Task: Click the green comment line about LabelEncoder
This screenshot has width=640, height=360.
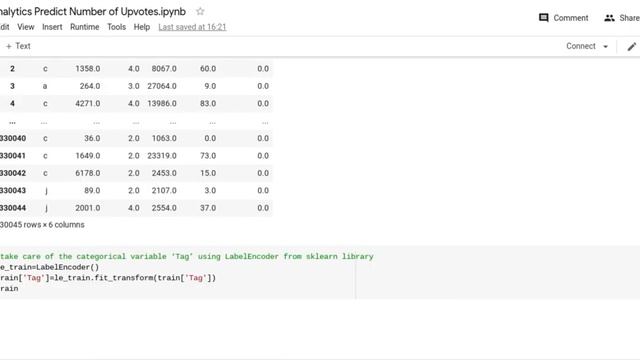Action: click(187, 257)
